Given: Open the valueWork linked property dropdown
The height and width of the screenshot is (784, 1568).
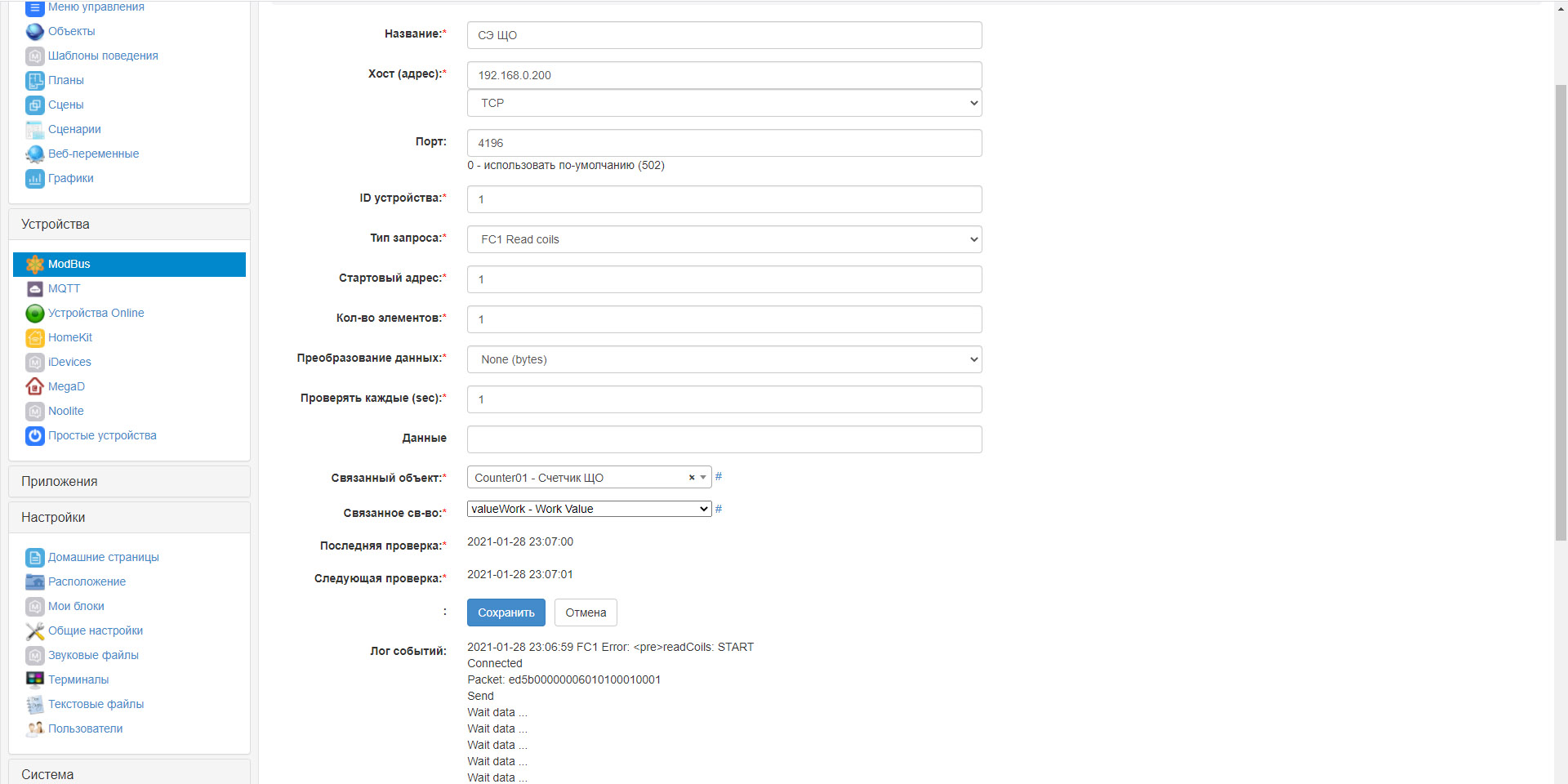Looking at the screenshot, I should point(589,509).
